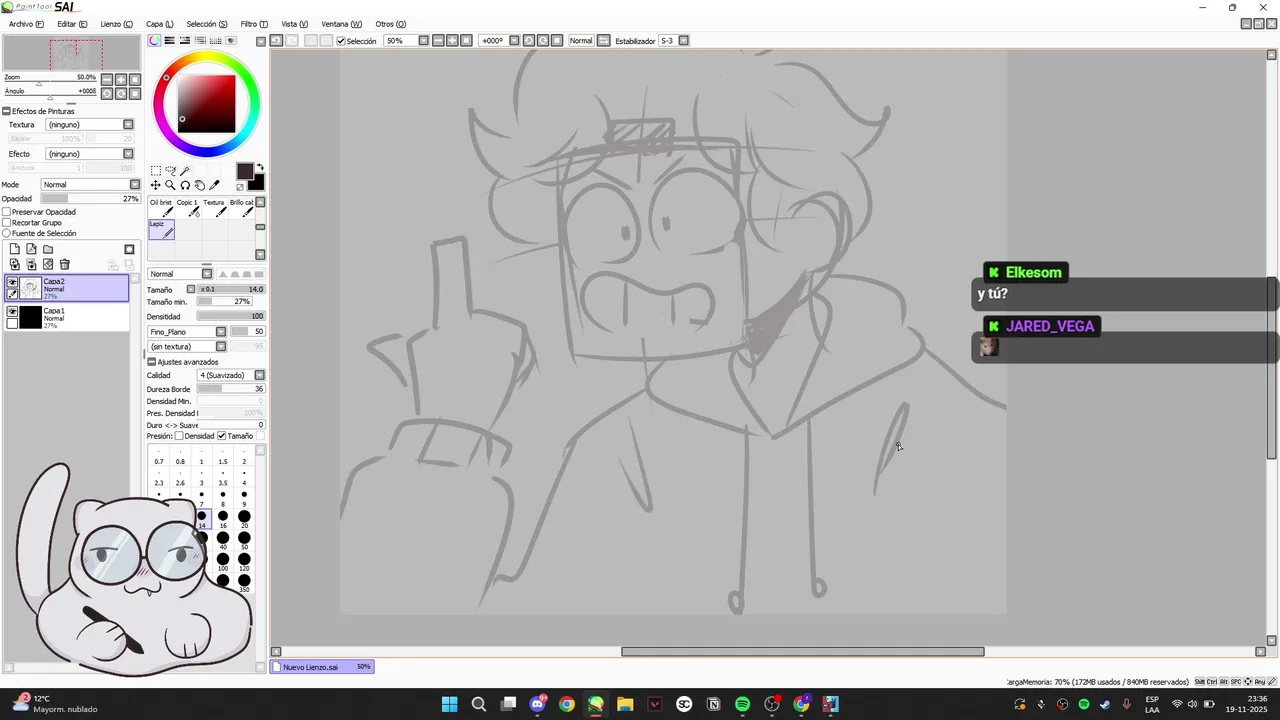The height and width of the screenshot is (720, 1280).
Task: Choose the Brillo cal brush
Action: pyautogui.click(x=242, y=207)
